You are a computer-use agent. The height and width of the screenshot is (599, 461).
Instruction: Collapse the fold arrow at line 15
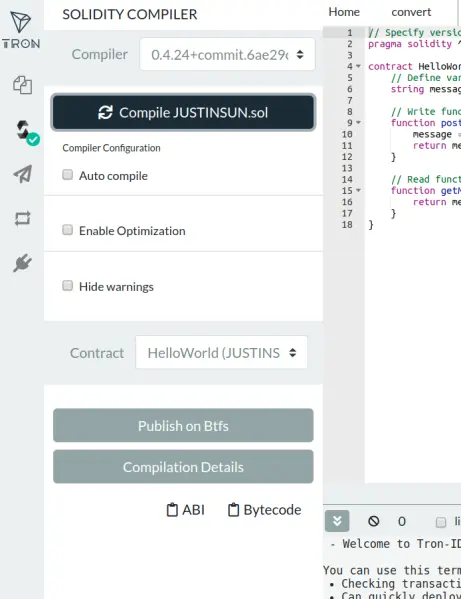(358, 190)
